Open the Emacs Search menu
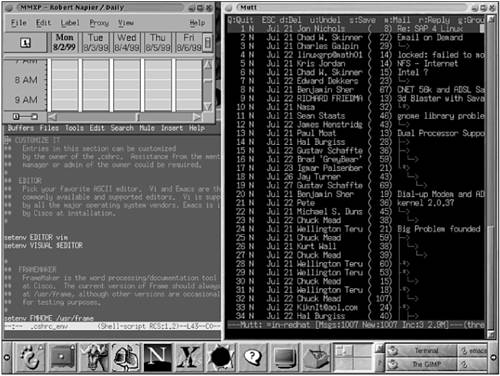This screenshot has width=500, height=376. (122, 128)
